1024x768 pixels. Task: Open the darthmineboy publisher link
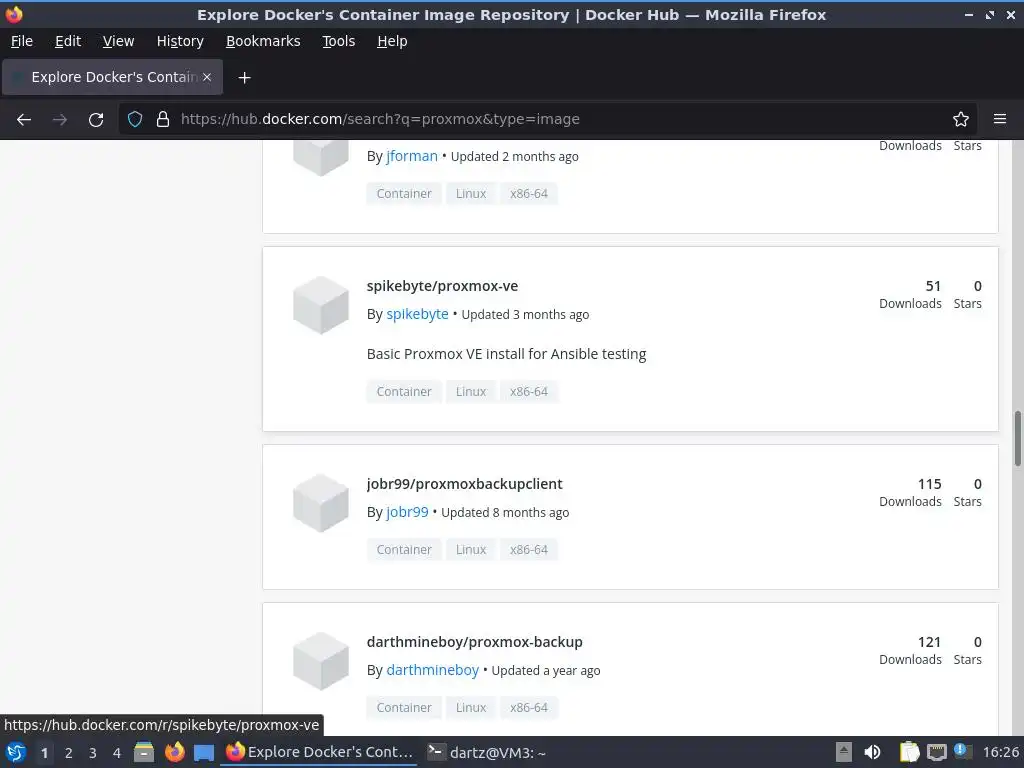point(432,670)
